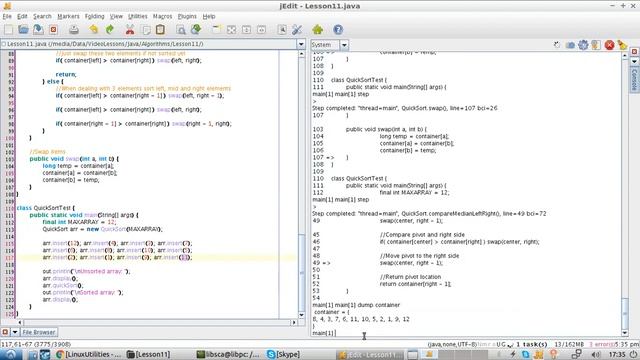This screenshot has width=640, height=360.
Task: Open the Utilities menu
Action: coord(138,16)
